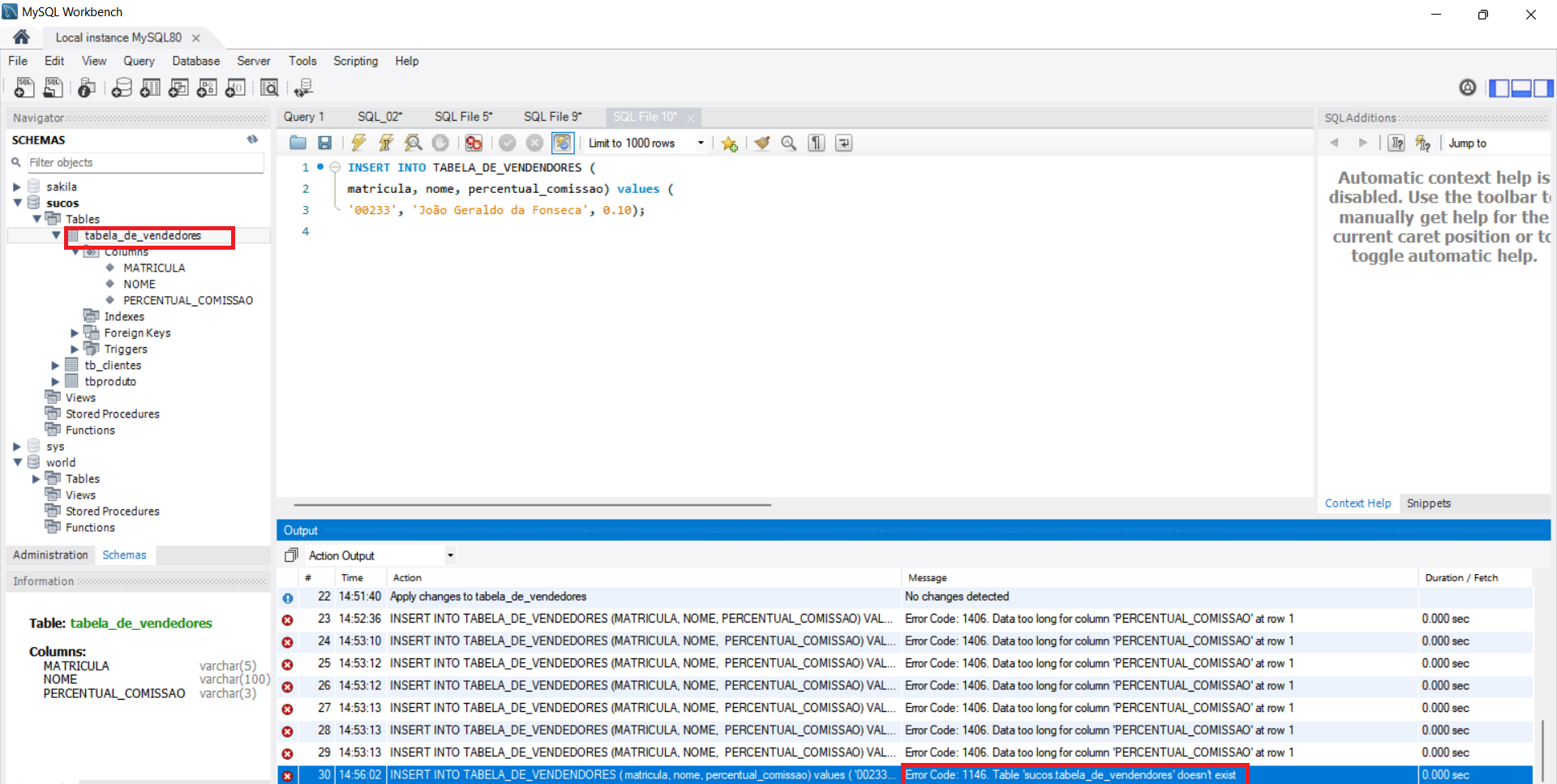Search table data for text

tap(269, 88)
